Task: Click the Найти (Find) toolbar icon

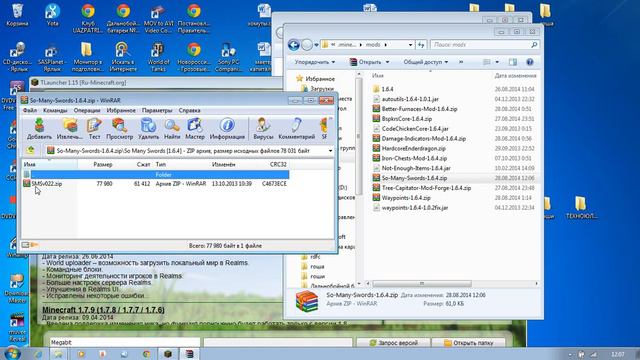Action: pyautogui.click(x=172, y=129)
